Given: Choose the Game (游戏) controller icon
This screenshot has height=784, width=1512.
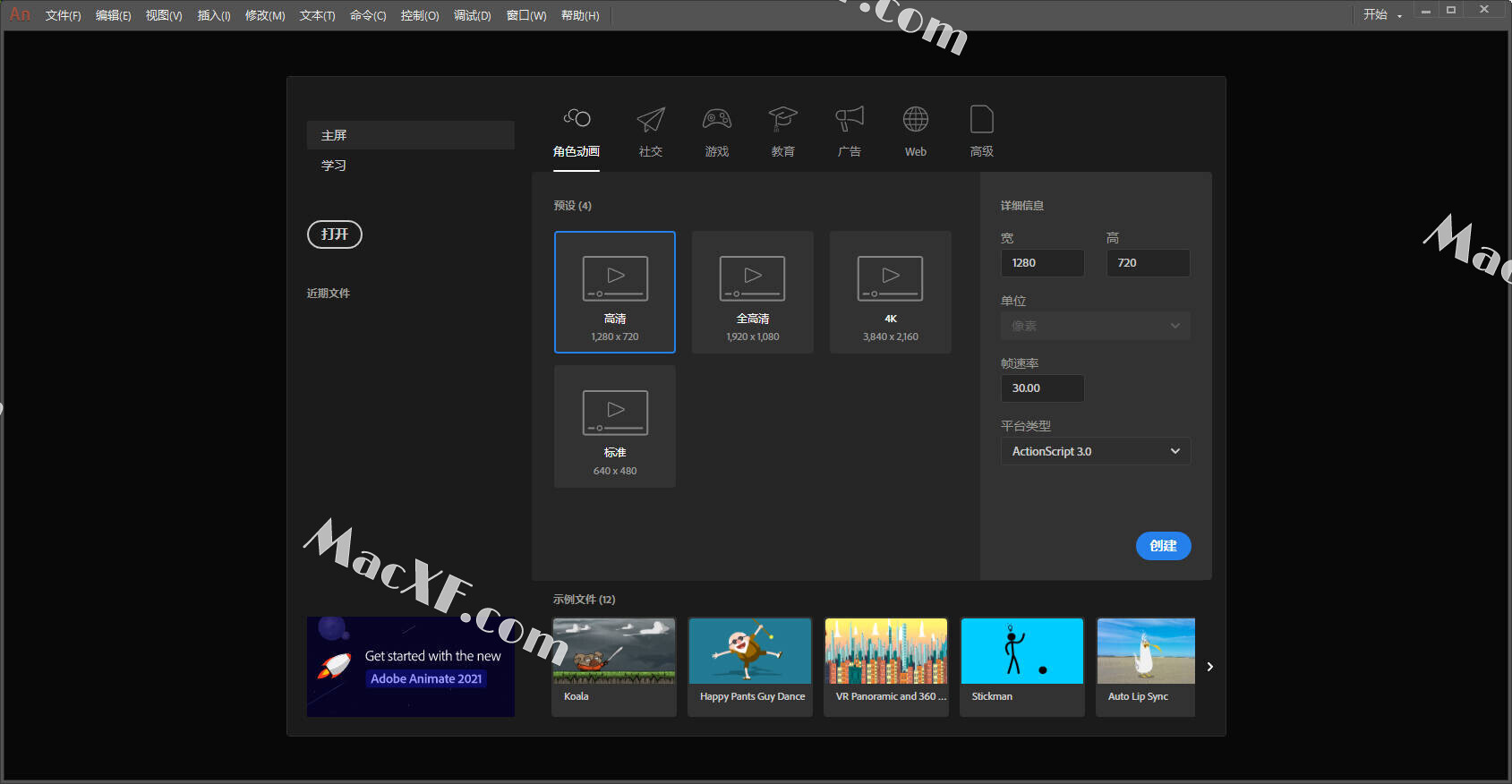Looking at the screenshot, I should 716,119.
